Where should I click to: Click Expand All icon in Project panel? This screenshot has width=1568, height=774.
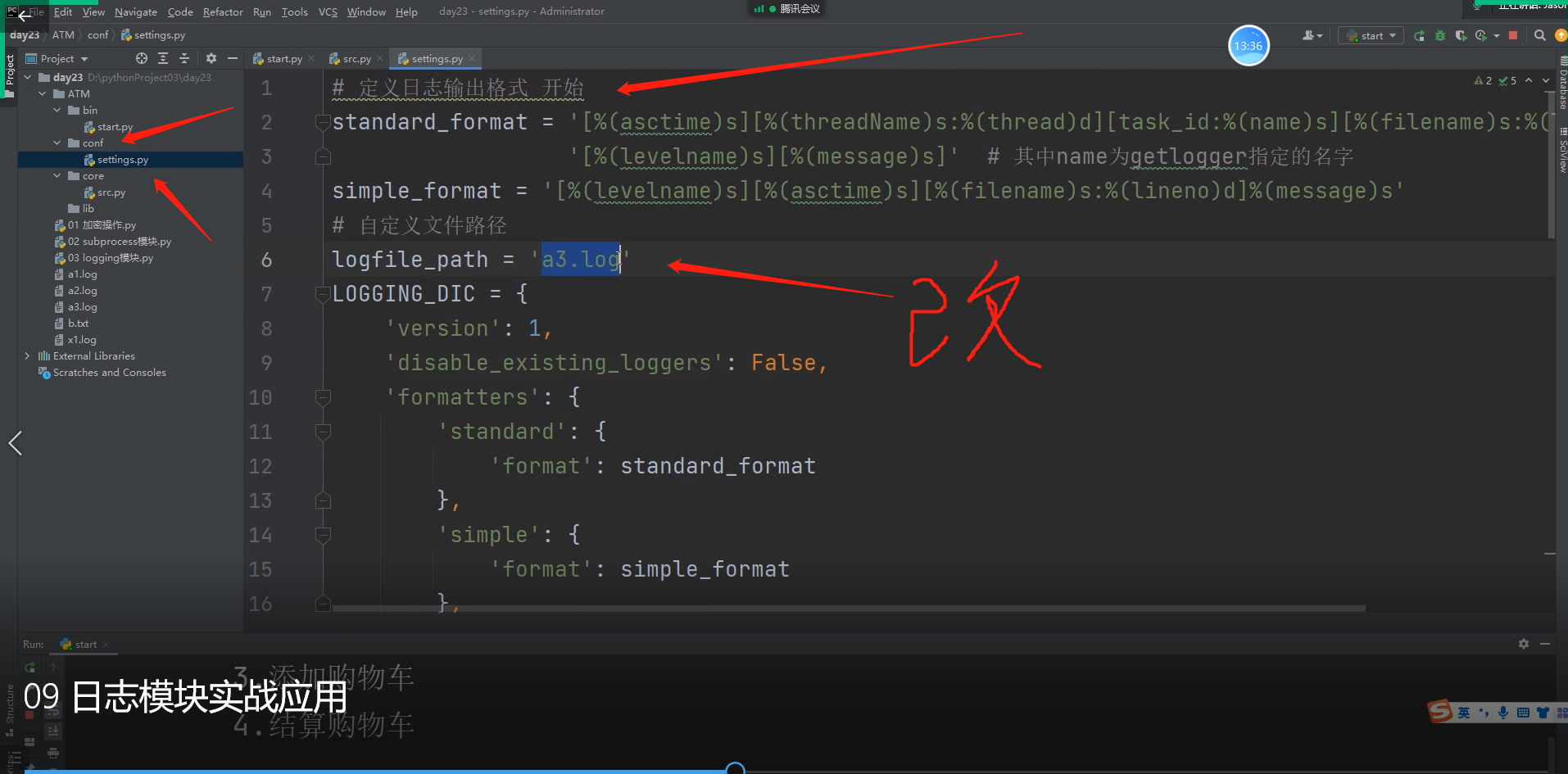coord(163,58)
